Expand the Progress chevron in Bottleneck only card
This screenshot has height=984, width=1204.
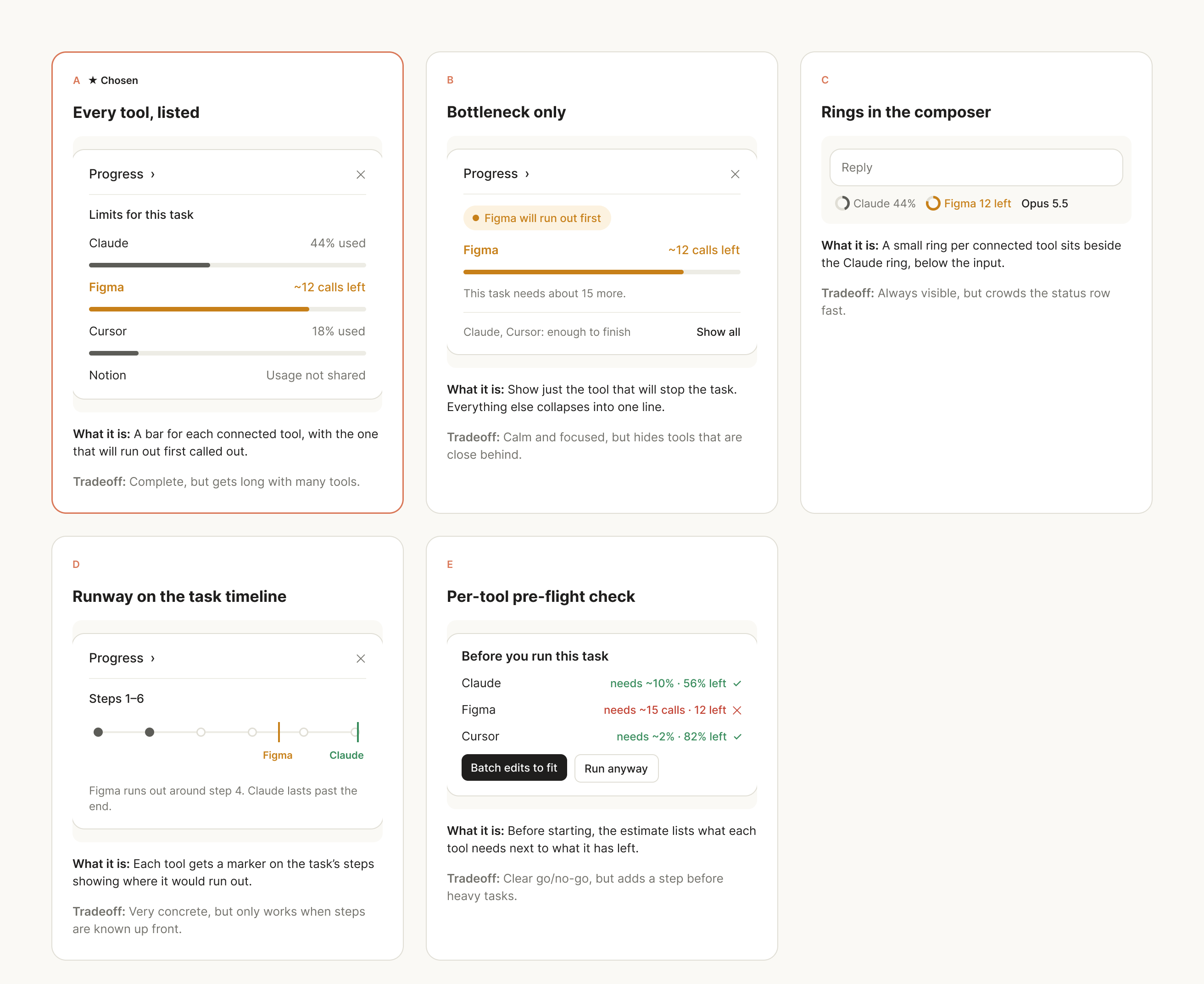point(527,174)
